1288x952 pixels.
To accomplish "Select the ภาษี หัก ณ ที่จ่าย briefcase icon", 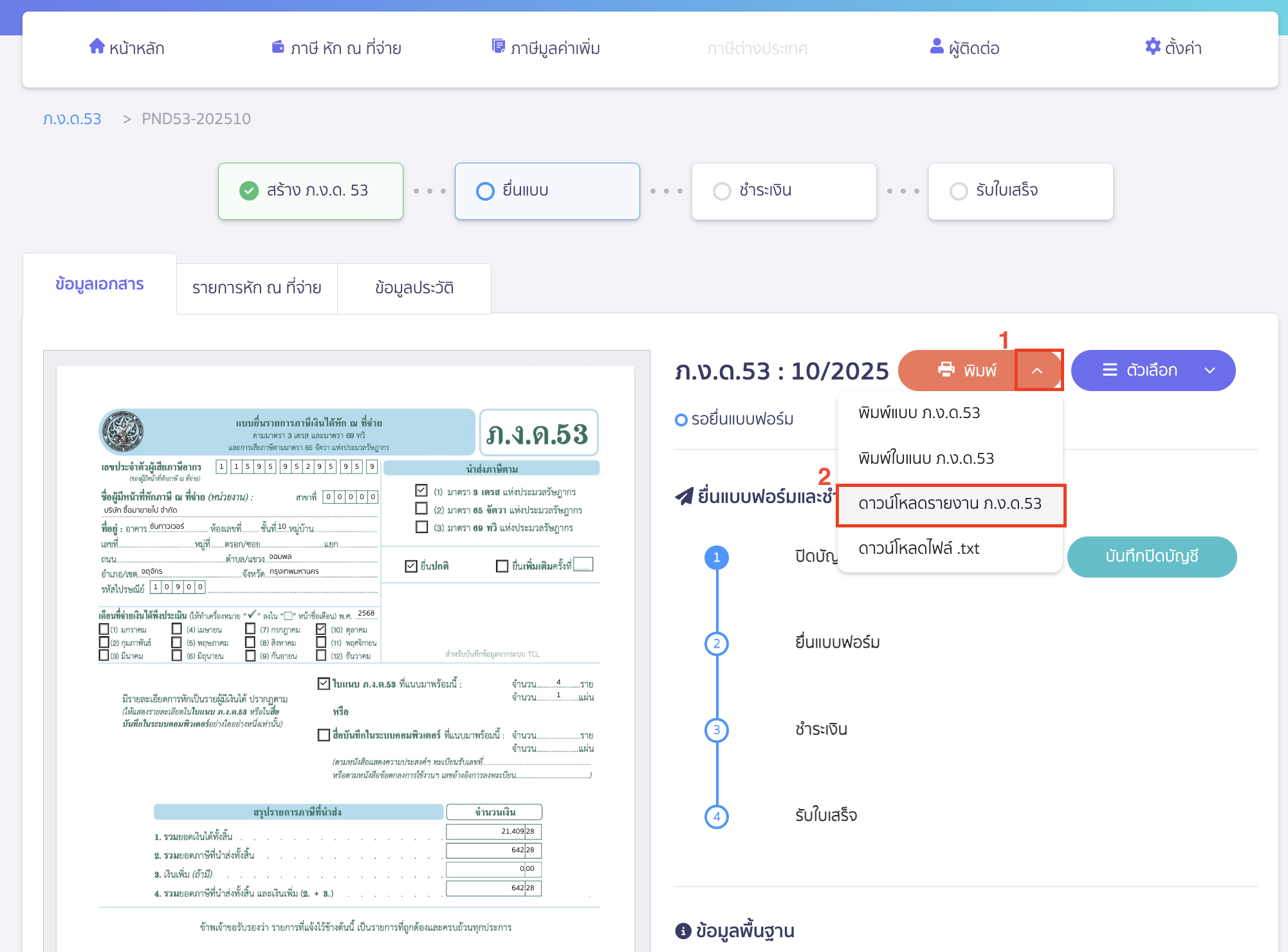I will click(x=277, y=46).
